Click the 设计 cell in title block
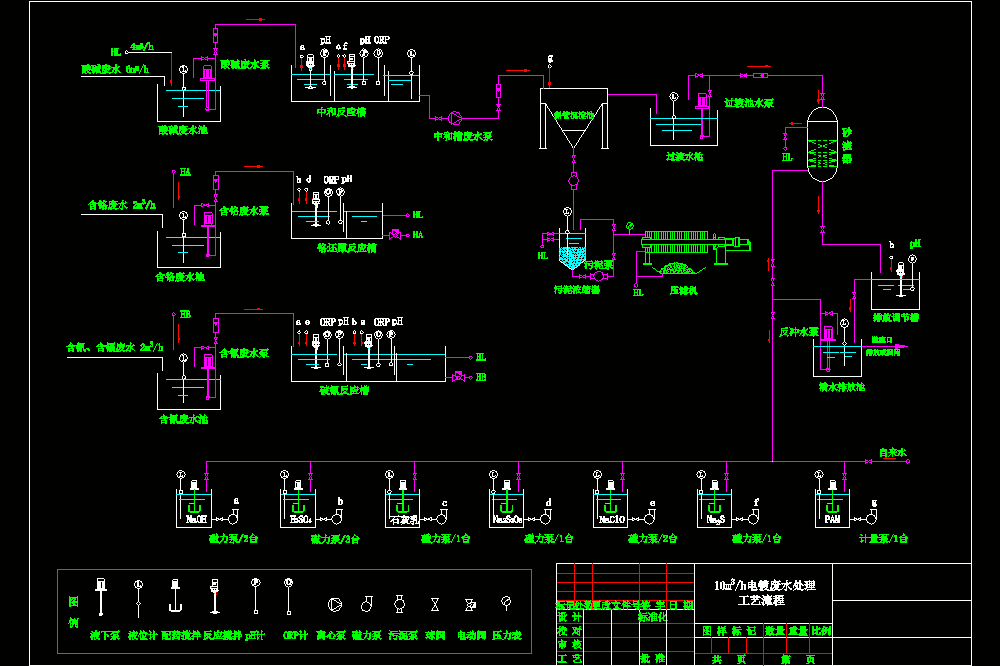The width and height of the screenshot is (1000, 666). (x=570, y=618)
